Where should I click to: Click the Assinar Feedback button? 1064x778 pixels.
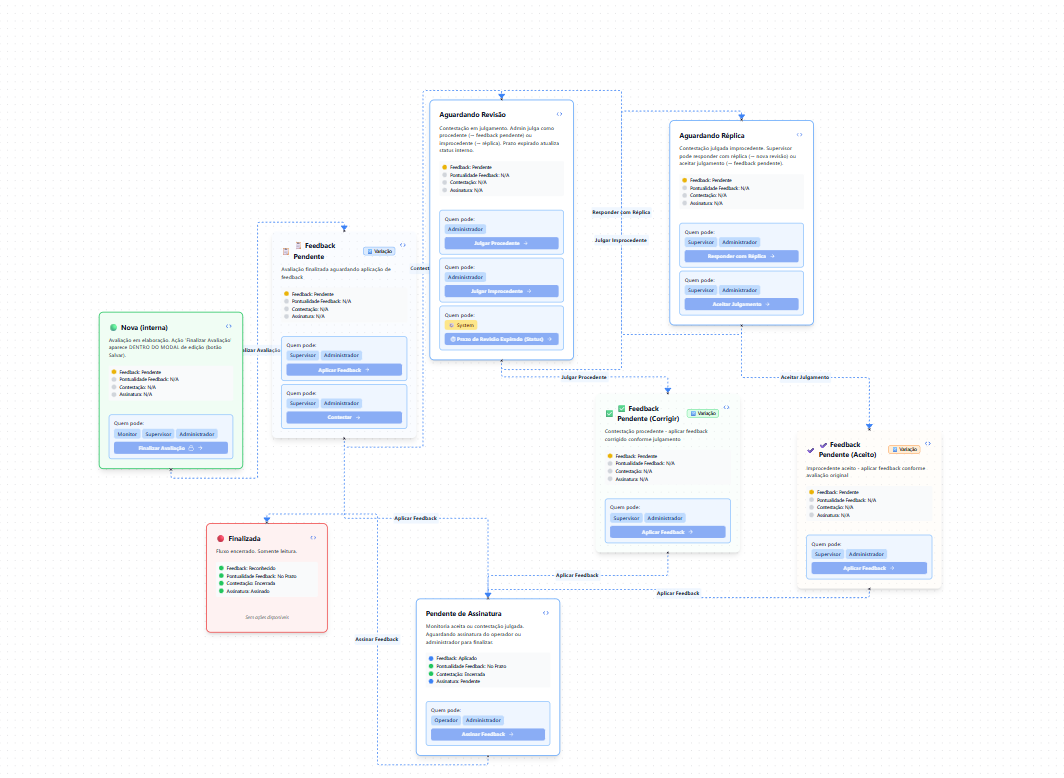coord(487,733)
